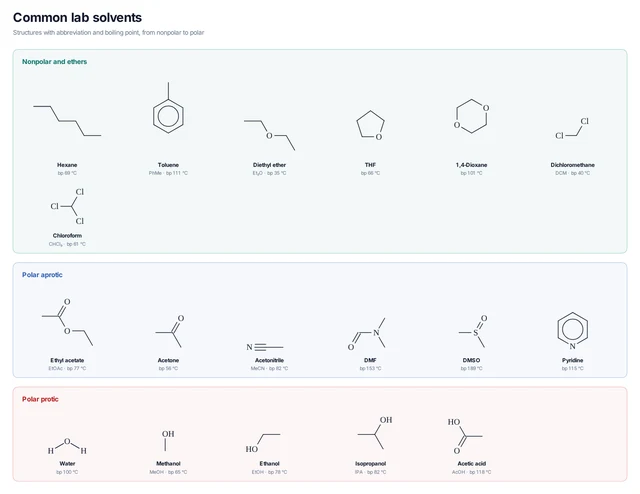The height and width of the screenshot is (494, 640).
Task: Select the 'Nonpolar and ethers' section heading
Action: tap(54, 62)
